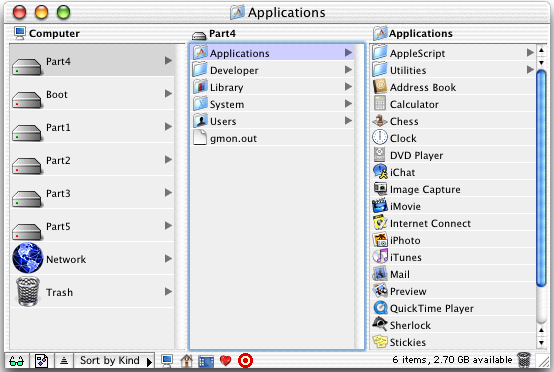
Task: Go to Home via house icon
Action: pos(187,361)
